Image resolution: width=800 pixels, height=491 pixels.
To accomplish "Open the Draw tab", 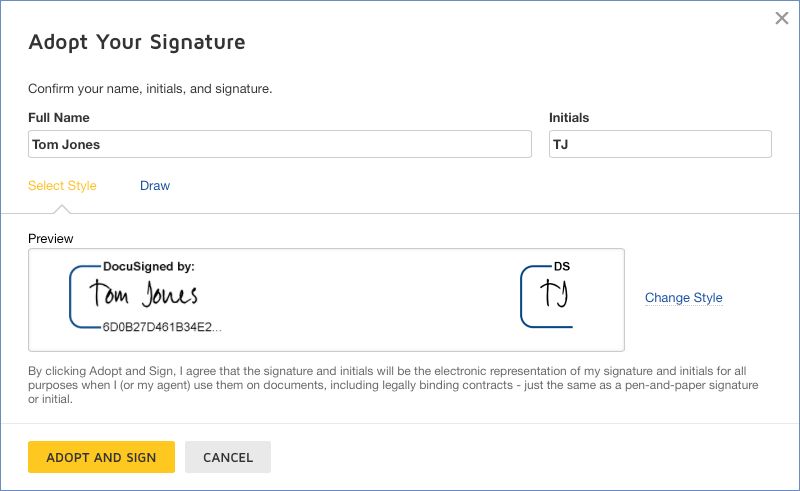I will [155, 186].
